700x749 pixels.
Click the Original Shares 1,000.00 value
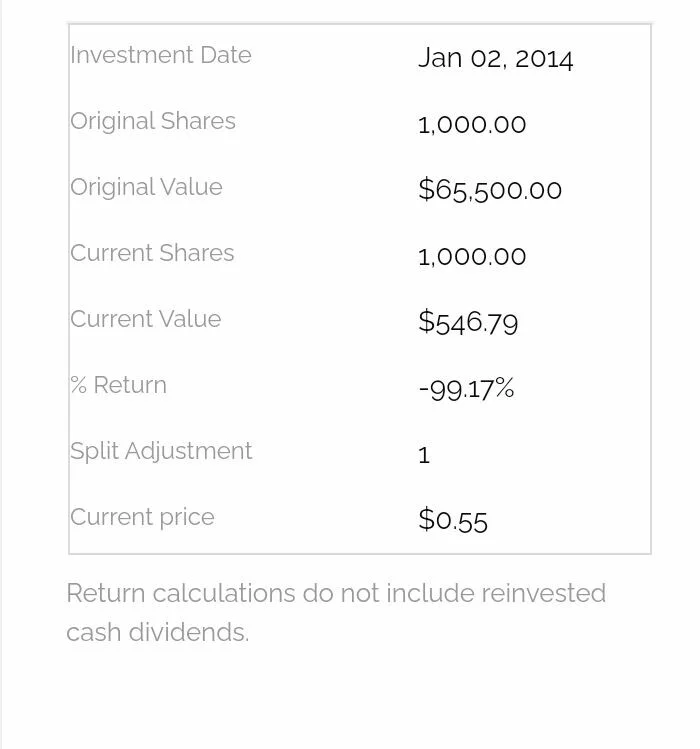[x=472, y=125]
